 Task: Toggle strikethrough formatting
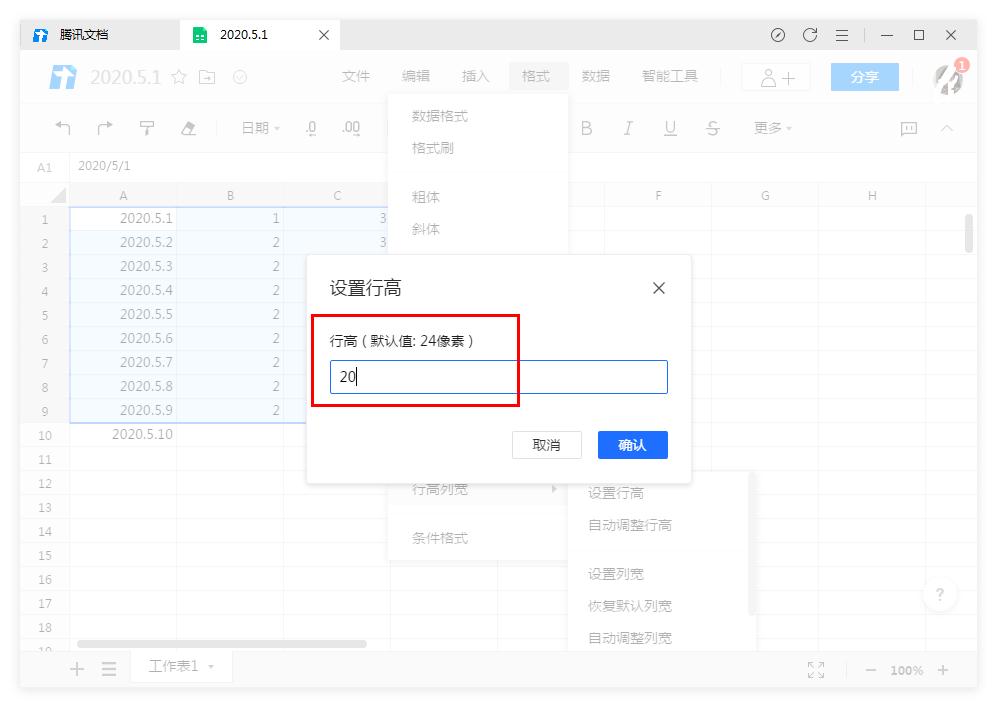[712, 128]
